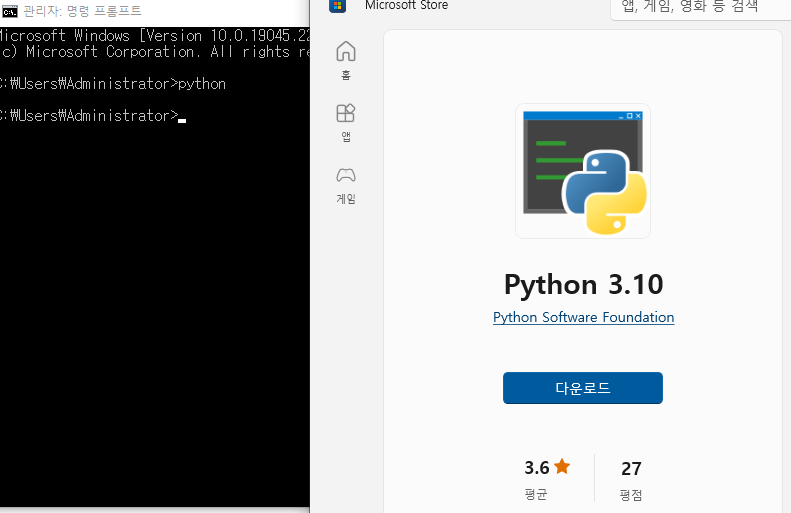Click the 평균 label under rating
This screenshot has width=791, height=513.
point(536,494)
